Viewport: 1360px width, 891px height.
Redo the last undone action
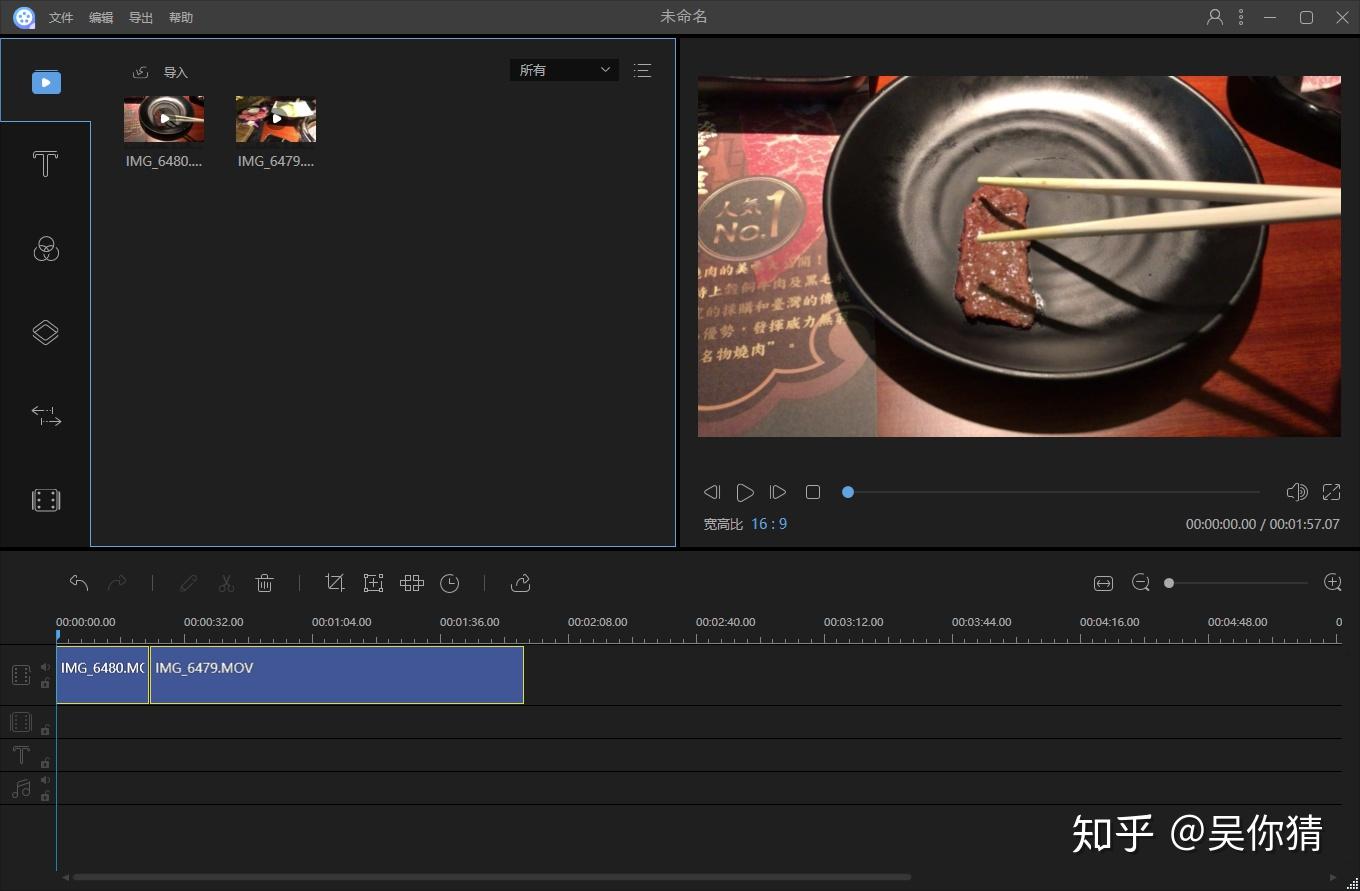pyautogui.click(x=117, y=583)
